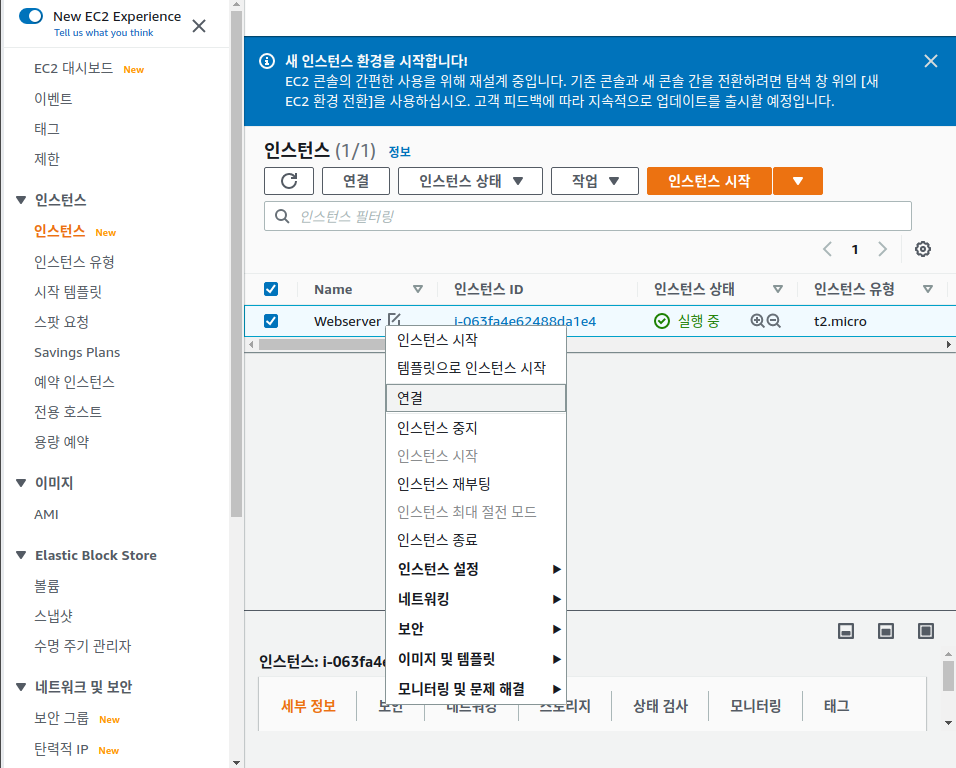The width and height of the screenshot is (956, 768).
Task: Open 시작 템플릿 in the sidebar
Action: click(x=68, y=292)
